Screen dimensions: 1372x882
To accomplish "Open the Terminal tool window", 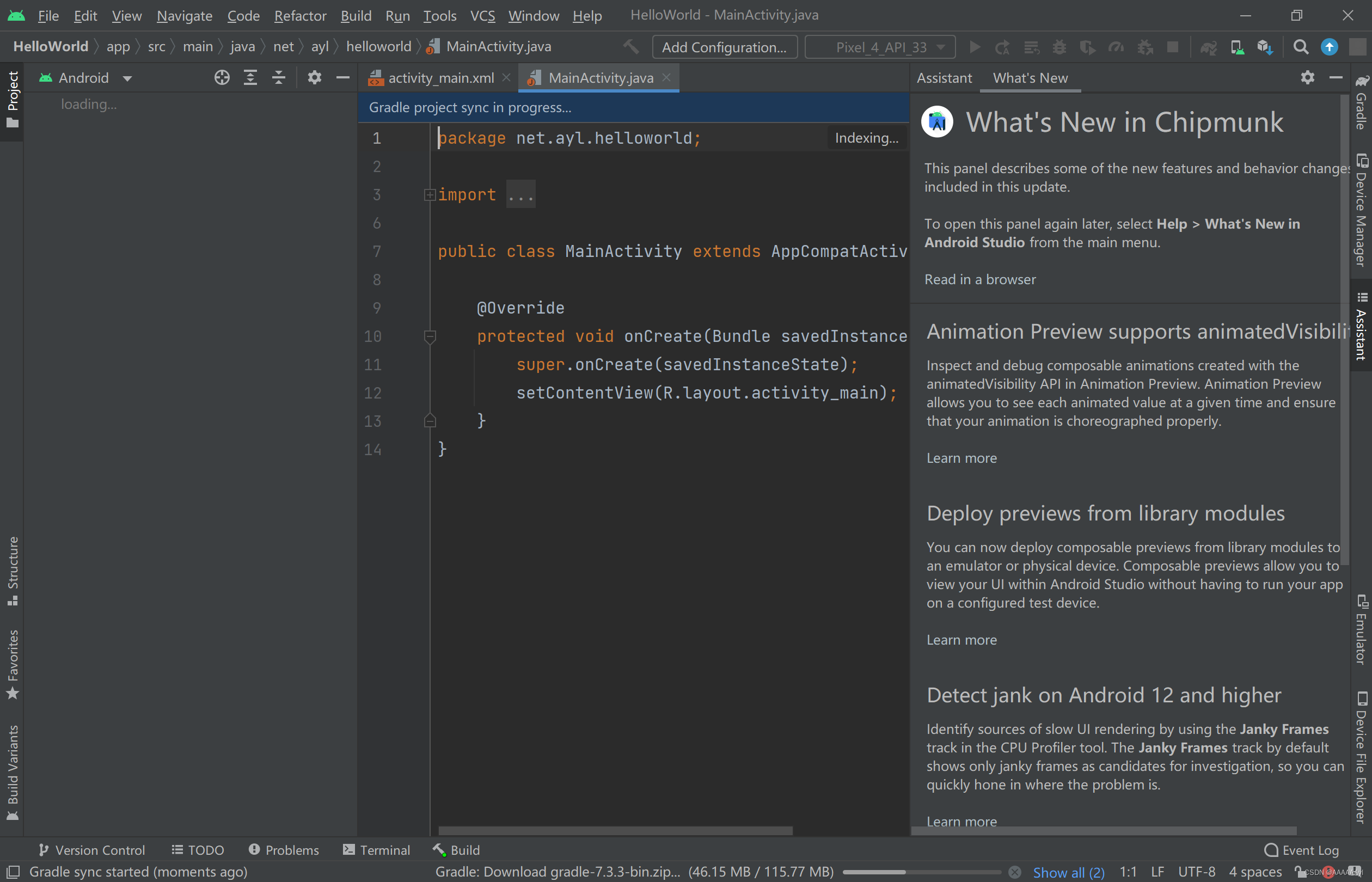I will 376,850.
